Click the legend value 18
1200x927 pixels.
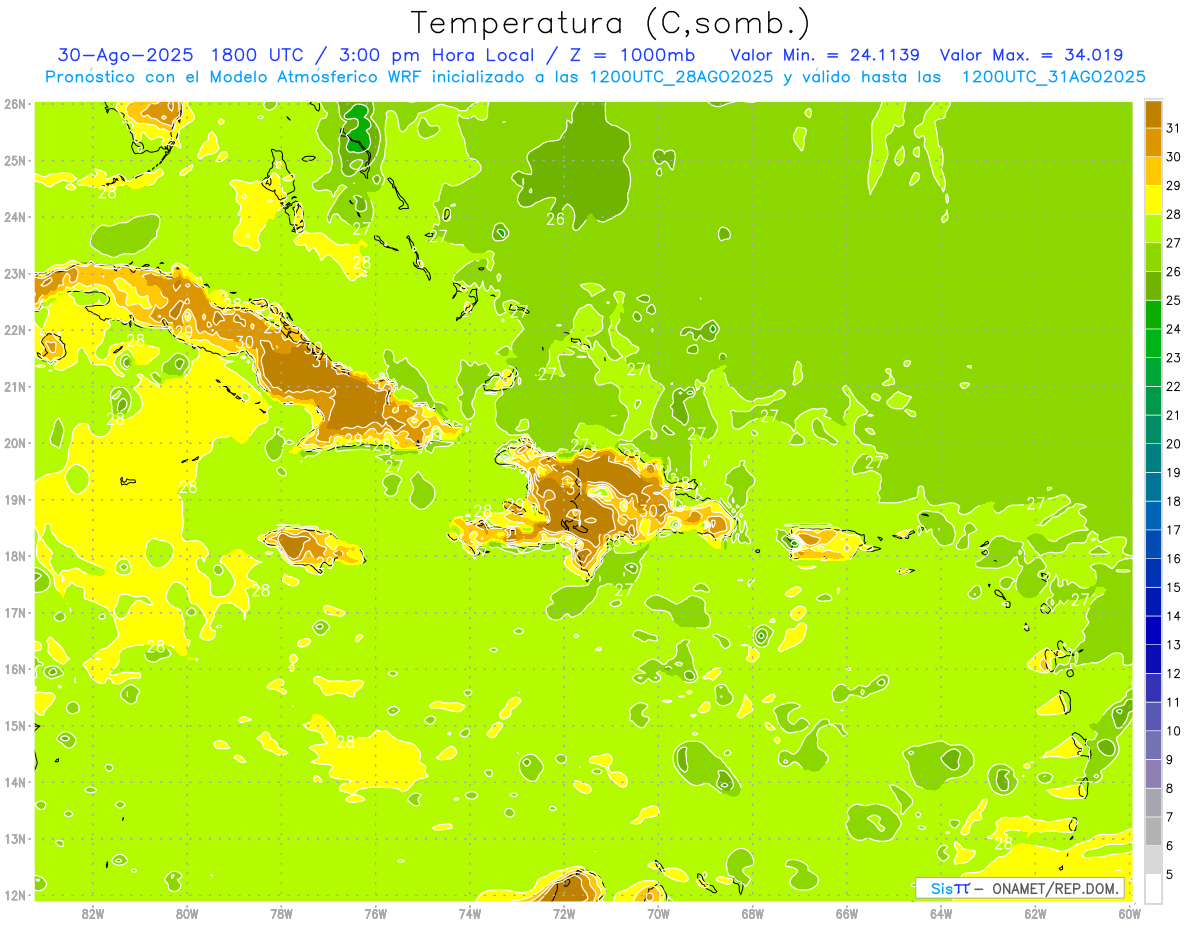tap(1173, 501)
